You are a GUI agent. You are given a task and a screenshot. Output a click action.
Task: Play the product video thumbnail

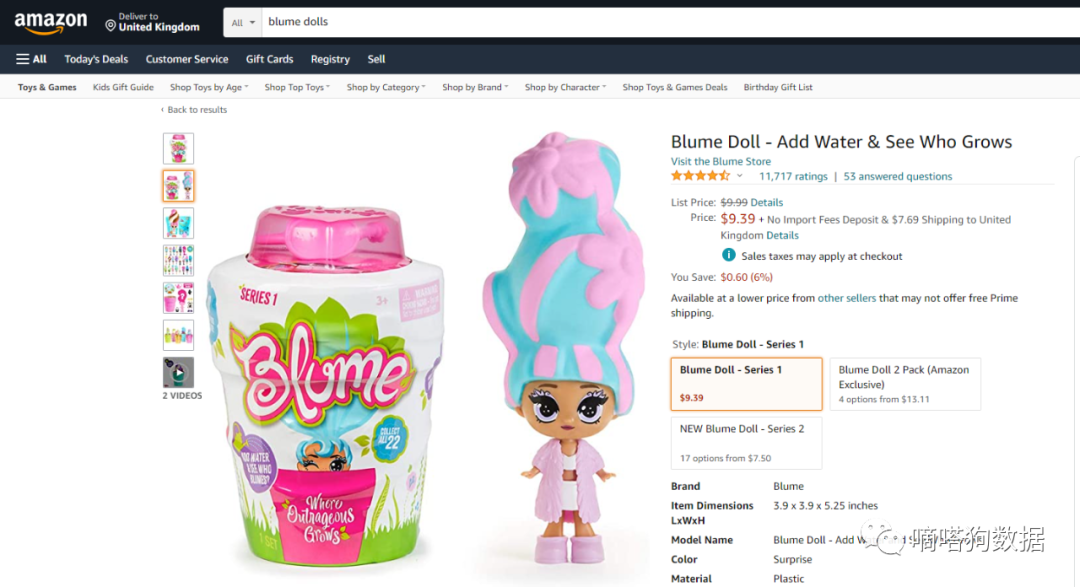(x=178, y=373)
